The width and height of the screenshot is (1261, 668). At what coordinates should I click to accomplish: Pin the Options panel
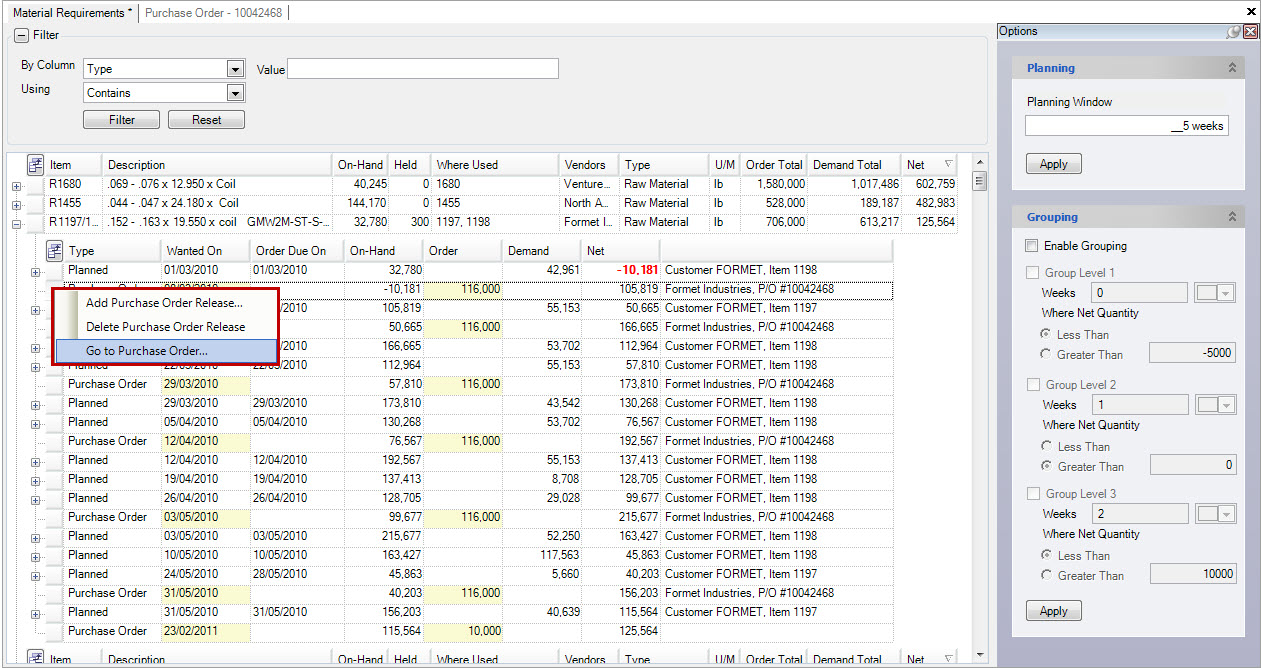1234,32
